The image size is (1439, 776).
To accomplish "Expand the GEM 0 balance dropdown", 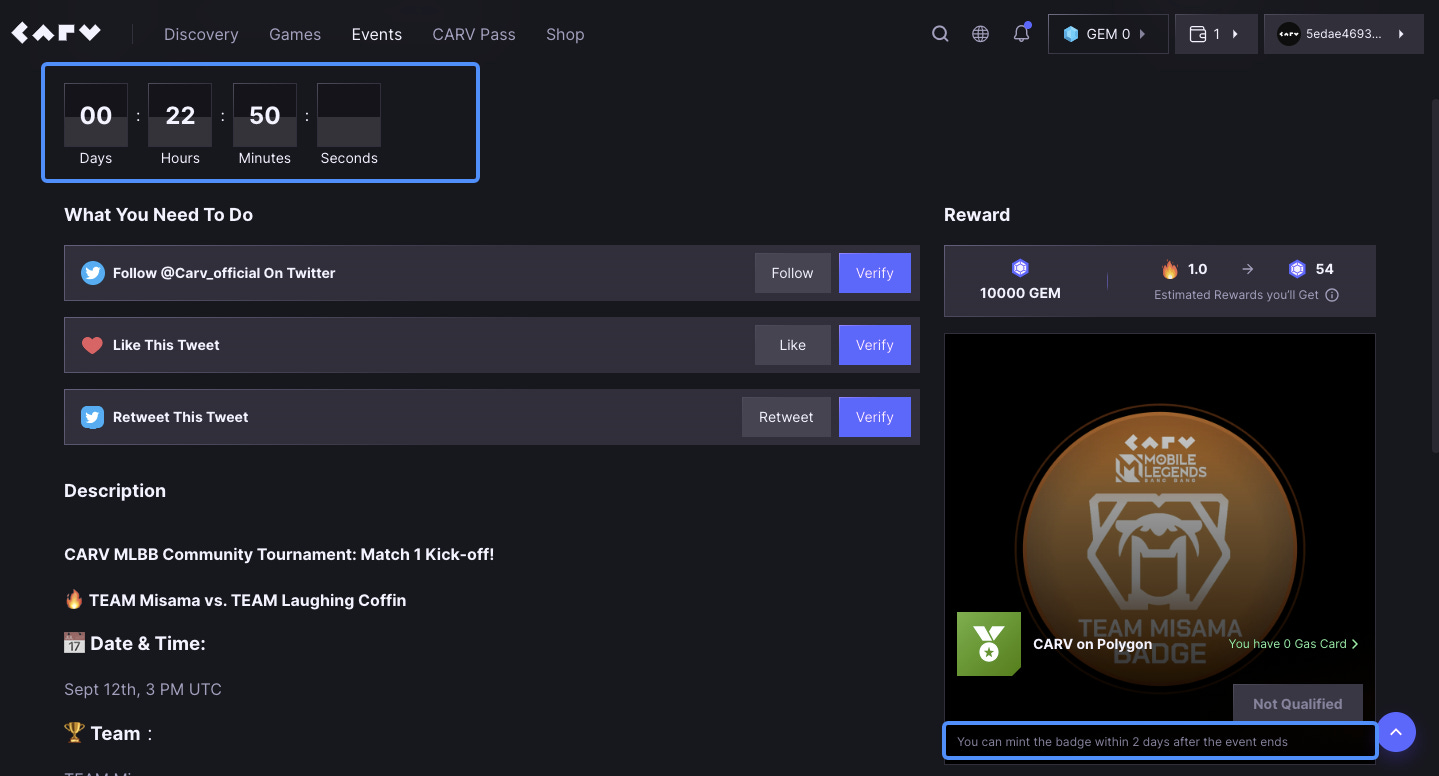I will (1108, 34).
